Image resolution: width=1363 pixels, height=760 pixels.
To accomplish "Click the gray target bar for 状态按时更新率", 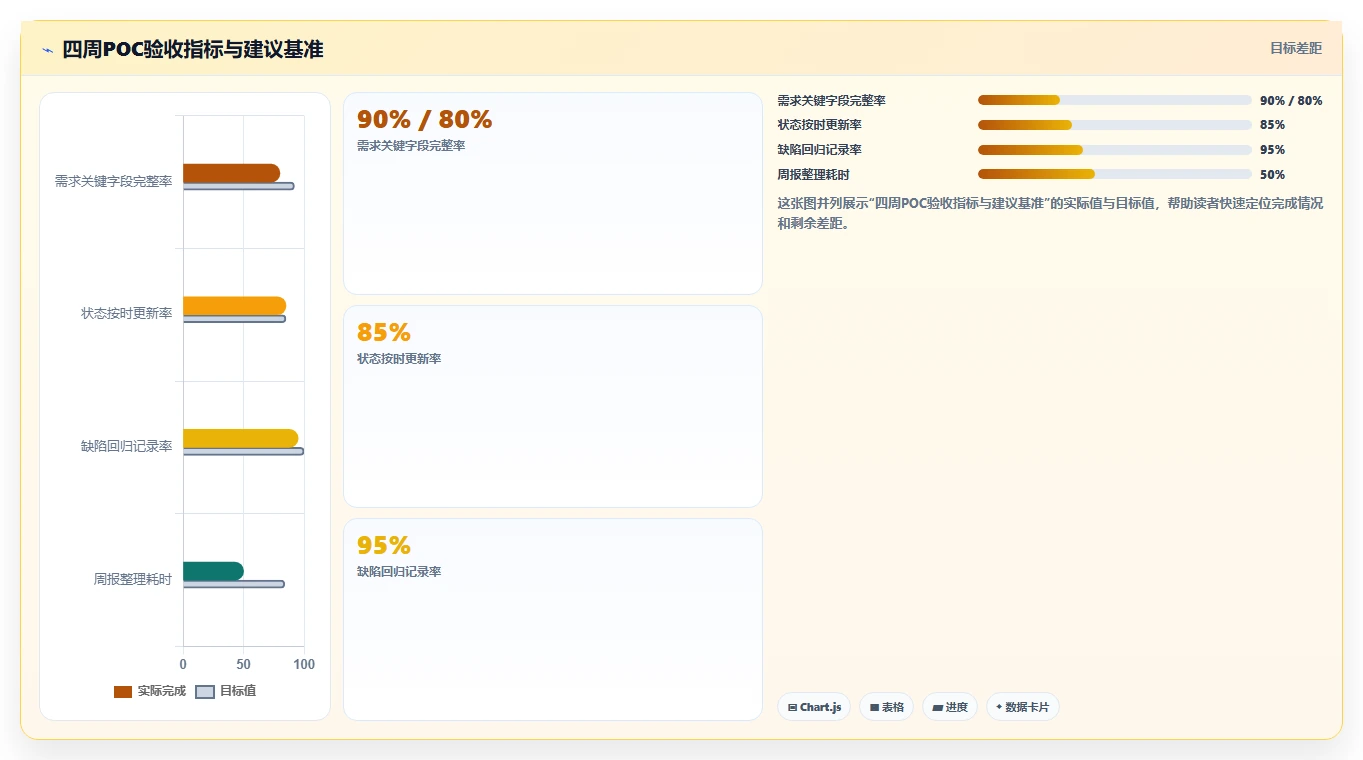I will pyautogui.click(x=234, y=319).
